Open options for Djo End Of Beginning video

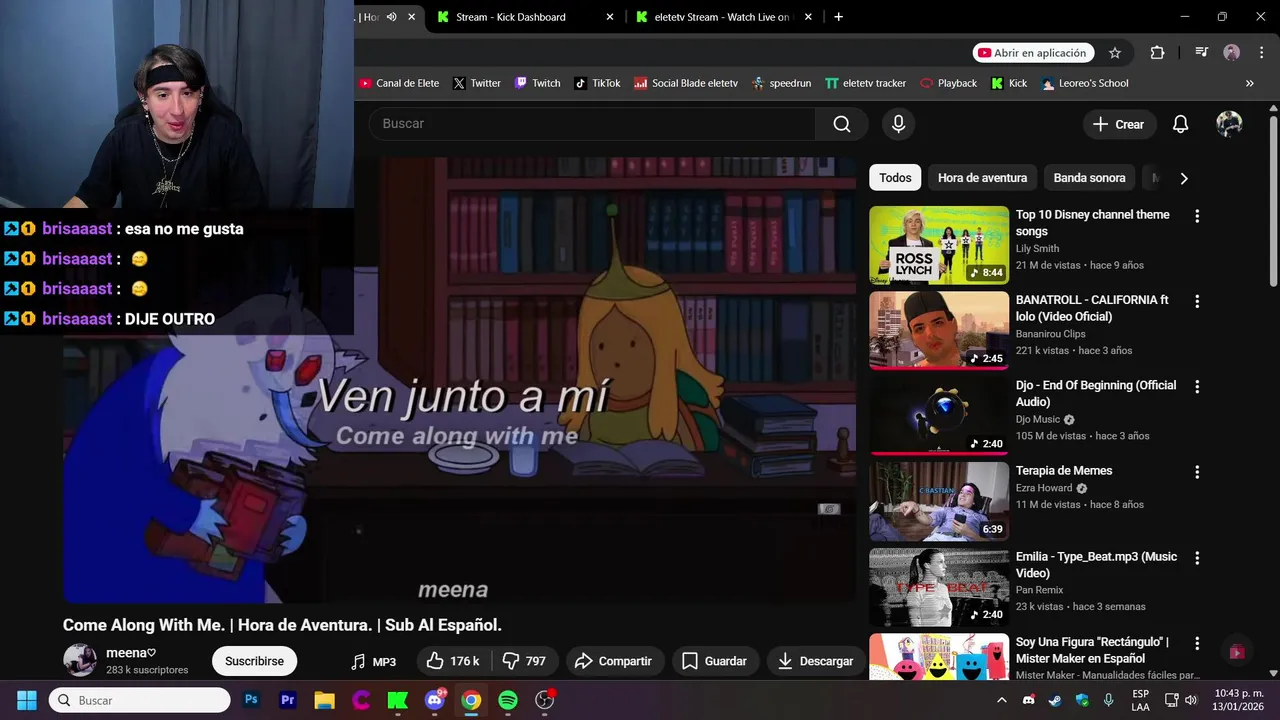[x=1197, y=387]
